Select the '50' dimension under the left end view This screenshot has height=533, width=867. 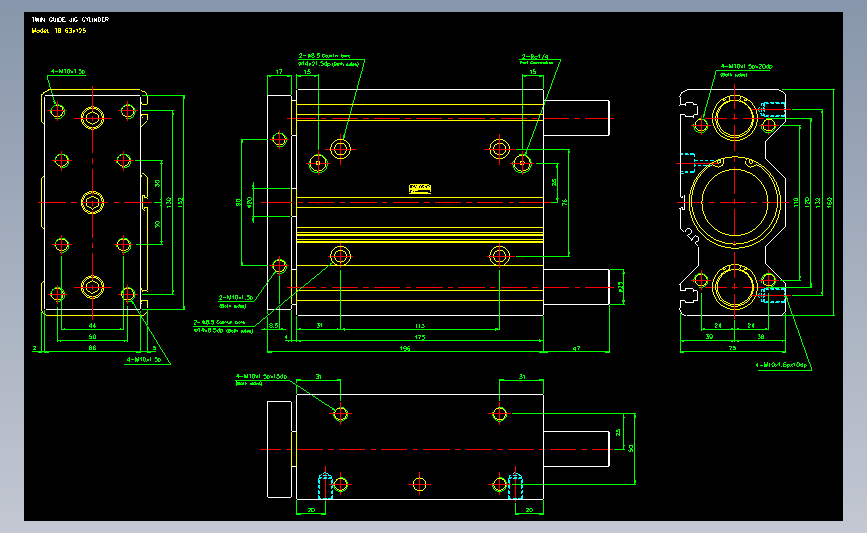coord(92,337)
